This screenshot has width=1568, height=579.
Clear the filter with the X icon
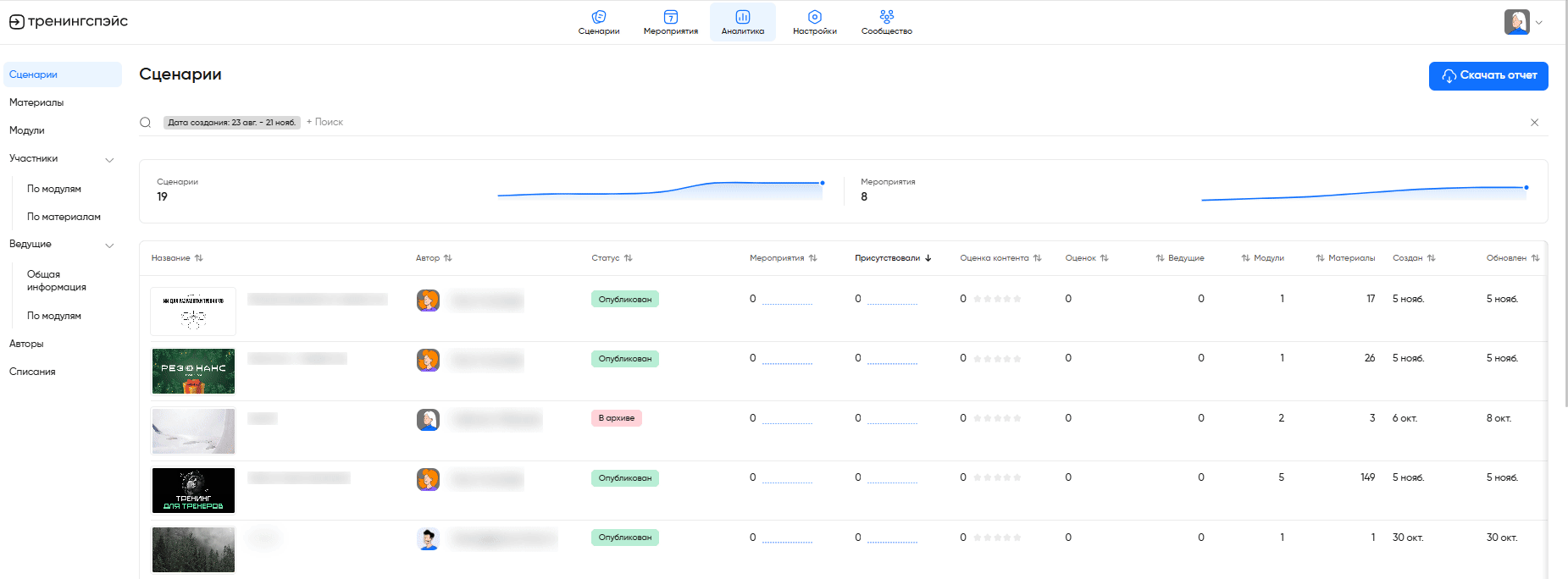click(x=1534, y=123)
